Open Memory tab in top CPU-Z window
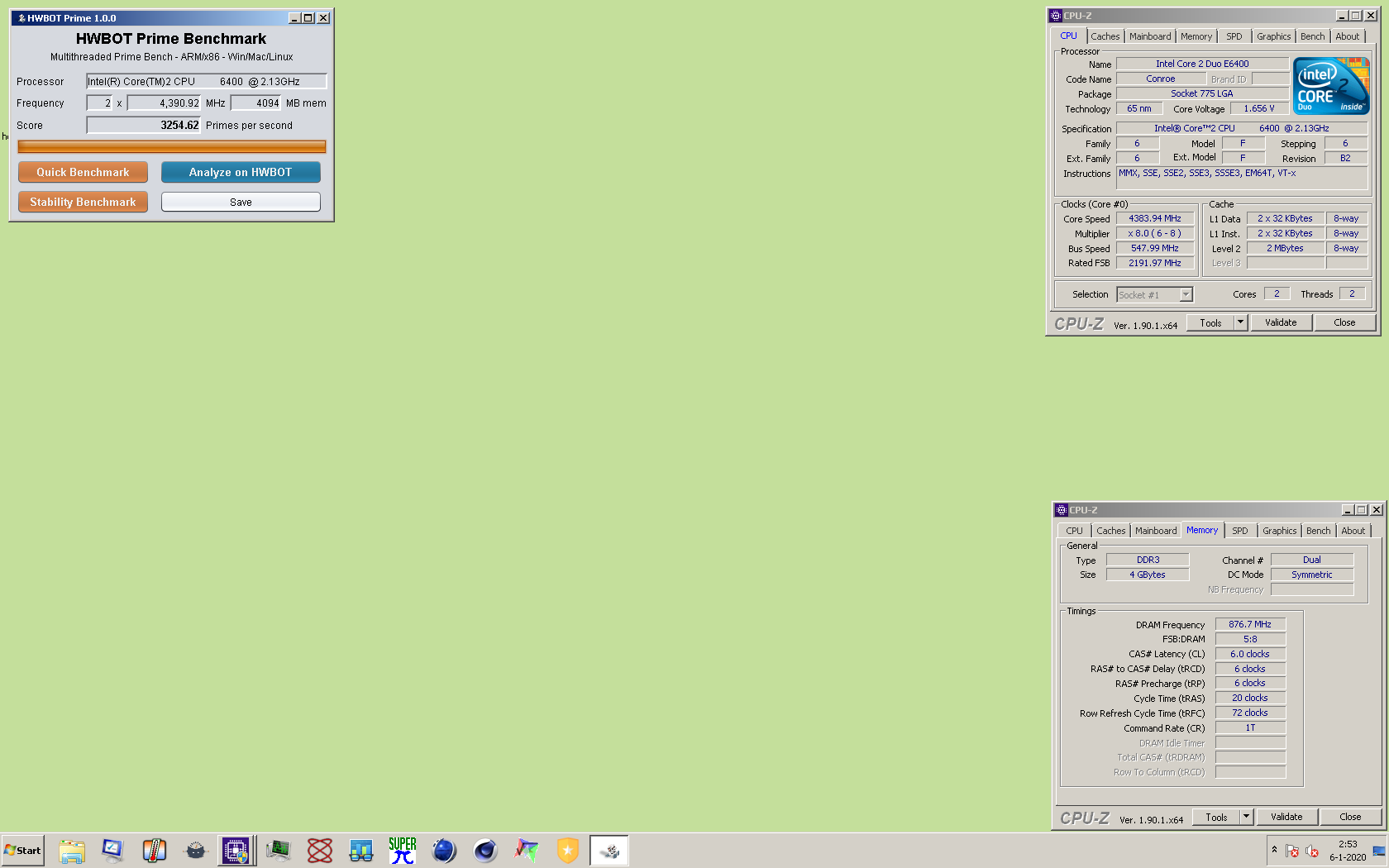The image size is (1389, 868). point(1196,36)
